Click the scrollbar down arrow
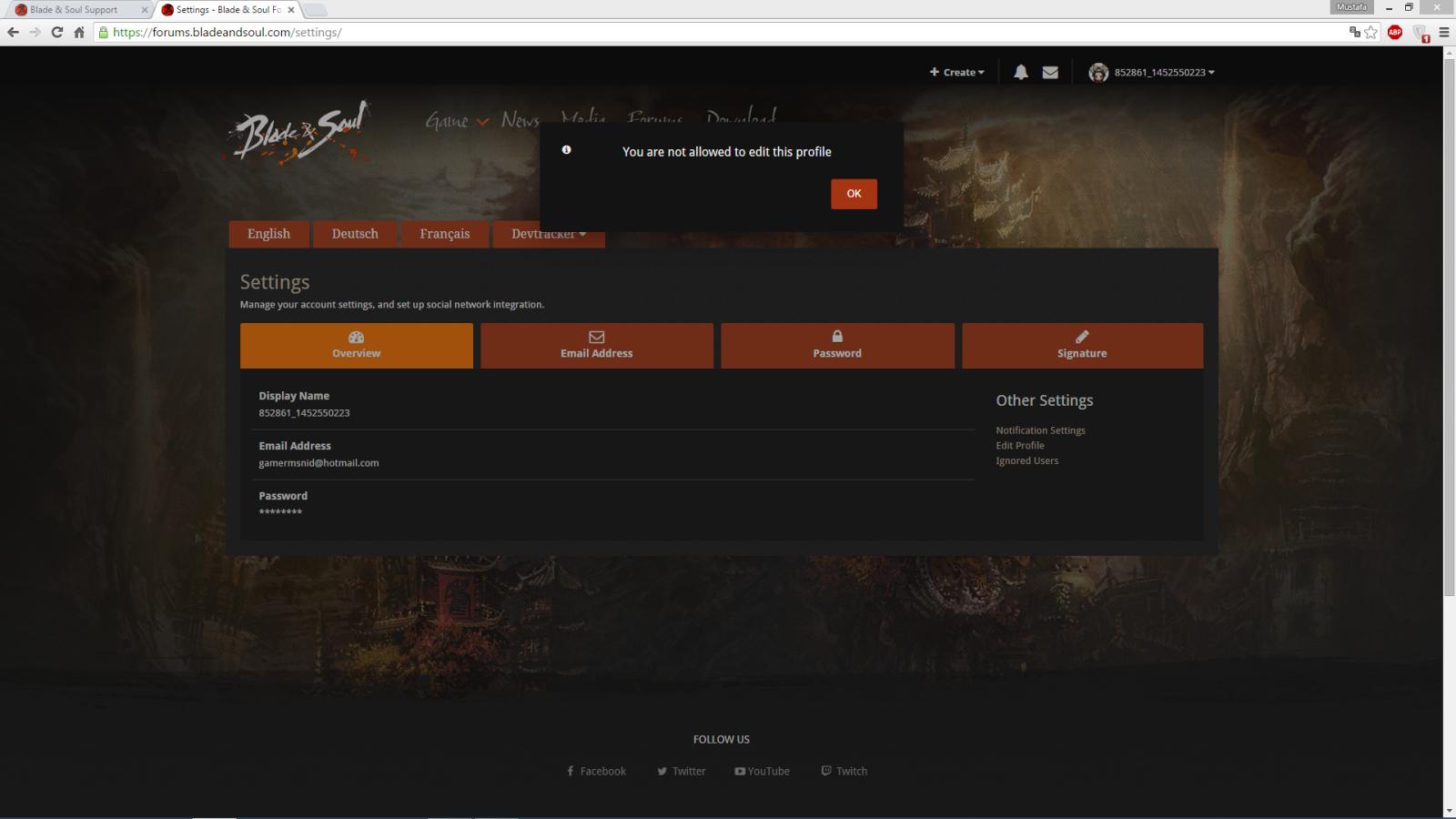The width and height of the screenshot is (1456, 819). tap(1449, 811)
